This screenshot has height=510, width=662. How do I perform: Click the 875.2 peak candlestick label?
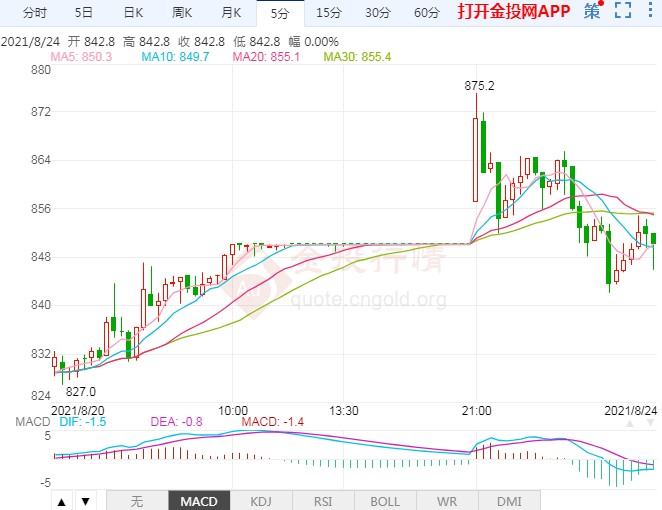click(479, 86)
